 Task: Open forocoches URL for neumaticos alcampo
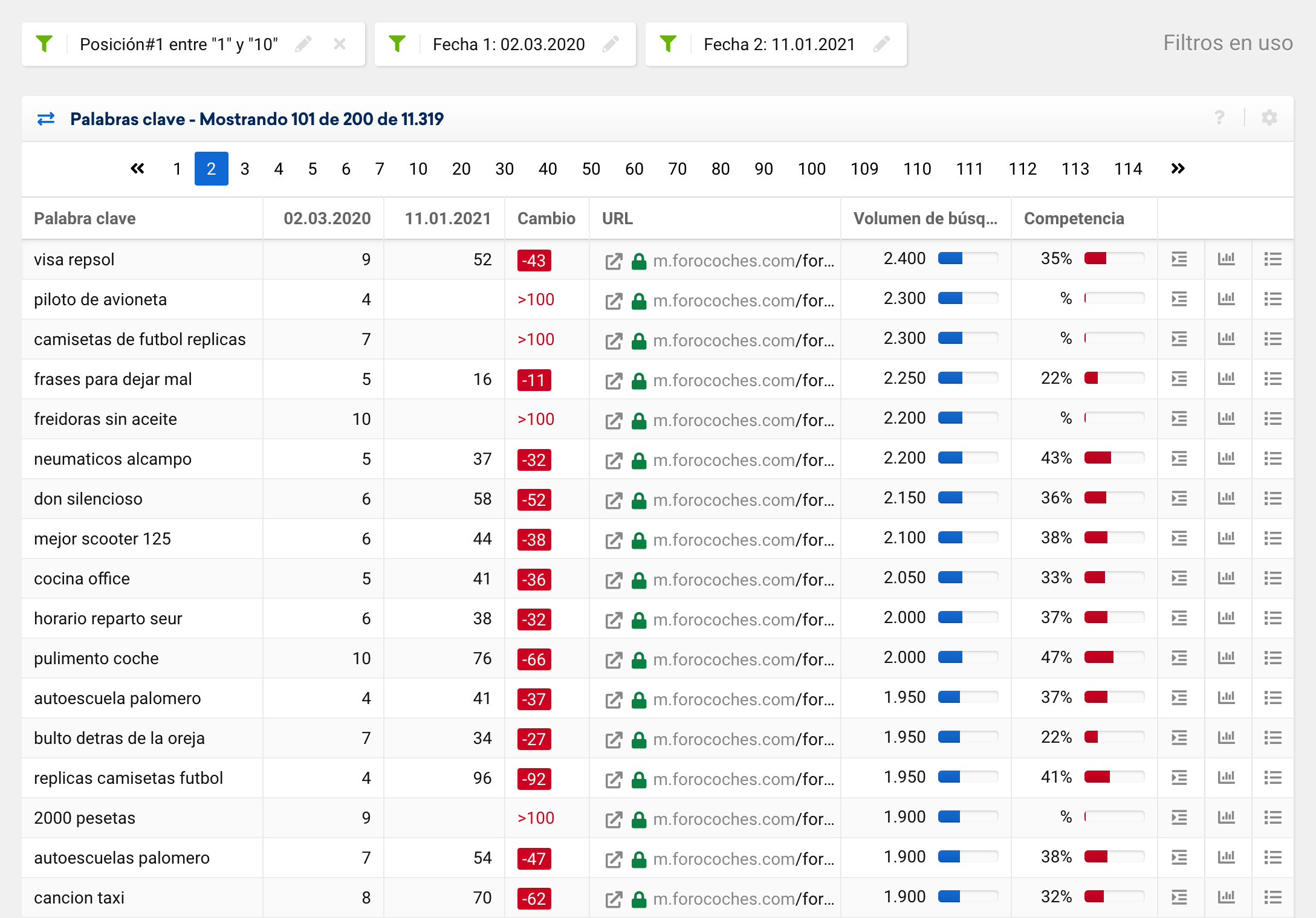[x=743, y=460]
